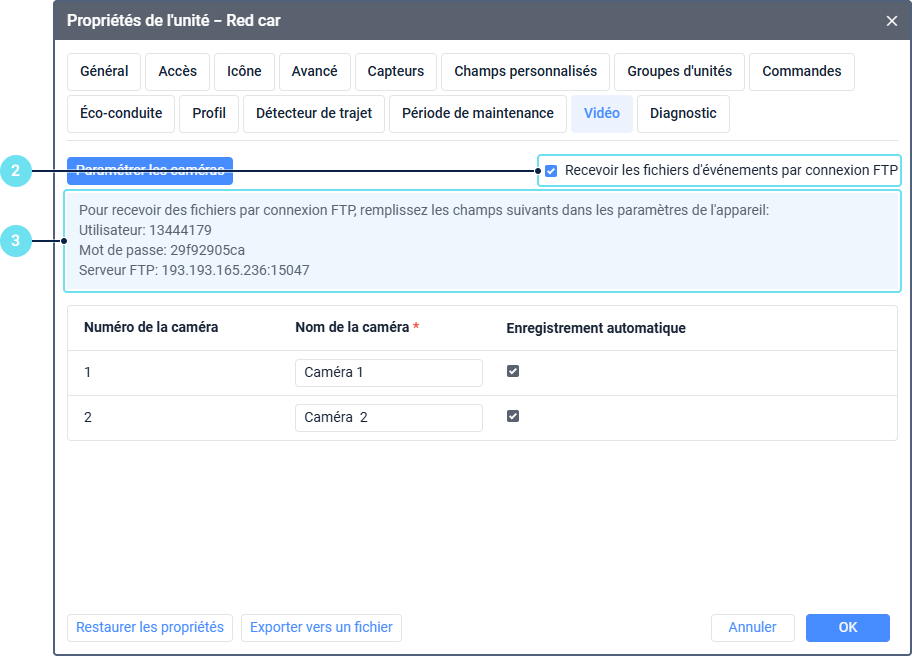Click Exporter vers un fichier
This screenshot has width=912, height=656.
tap(321, 628)
